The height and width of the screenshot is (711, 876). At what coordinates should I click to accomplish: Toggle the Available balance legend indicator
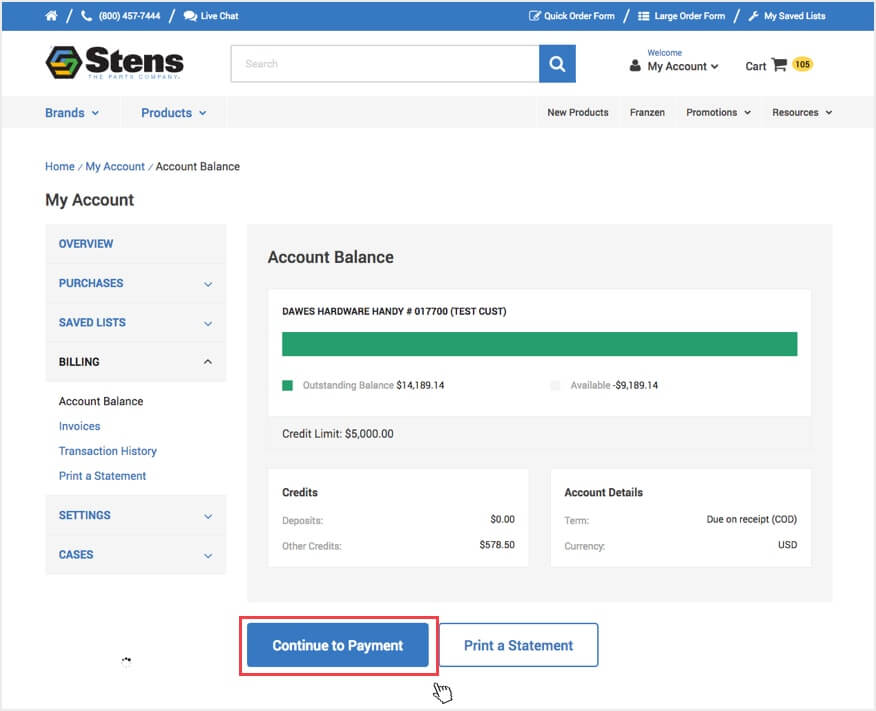point(556,385)
